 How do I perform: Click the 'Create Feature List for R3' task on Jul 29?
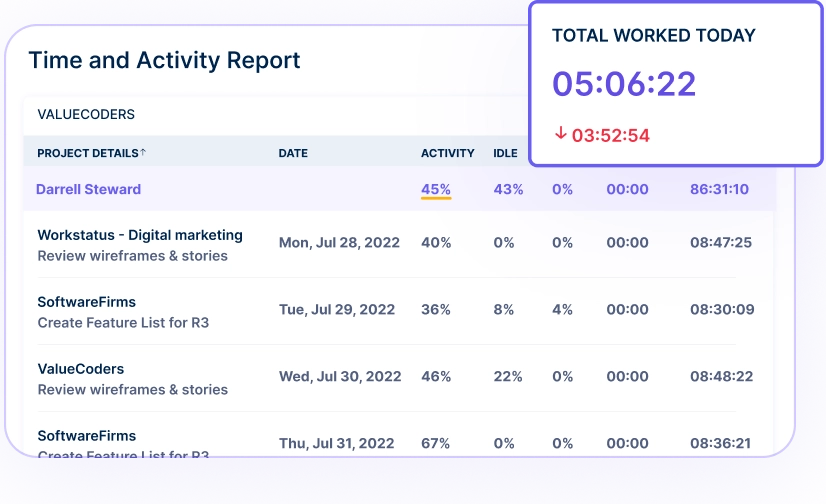coord(123,322)
